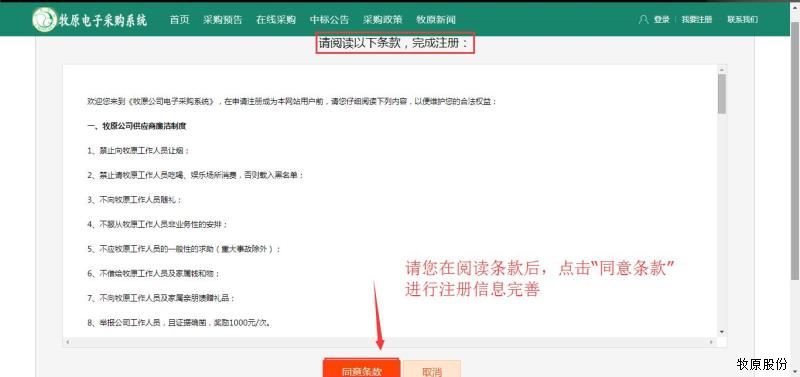Click terms box horizontal scroll-left arrow

[x=66, y=342]
